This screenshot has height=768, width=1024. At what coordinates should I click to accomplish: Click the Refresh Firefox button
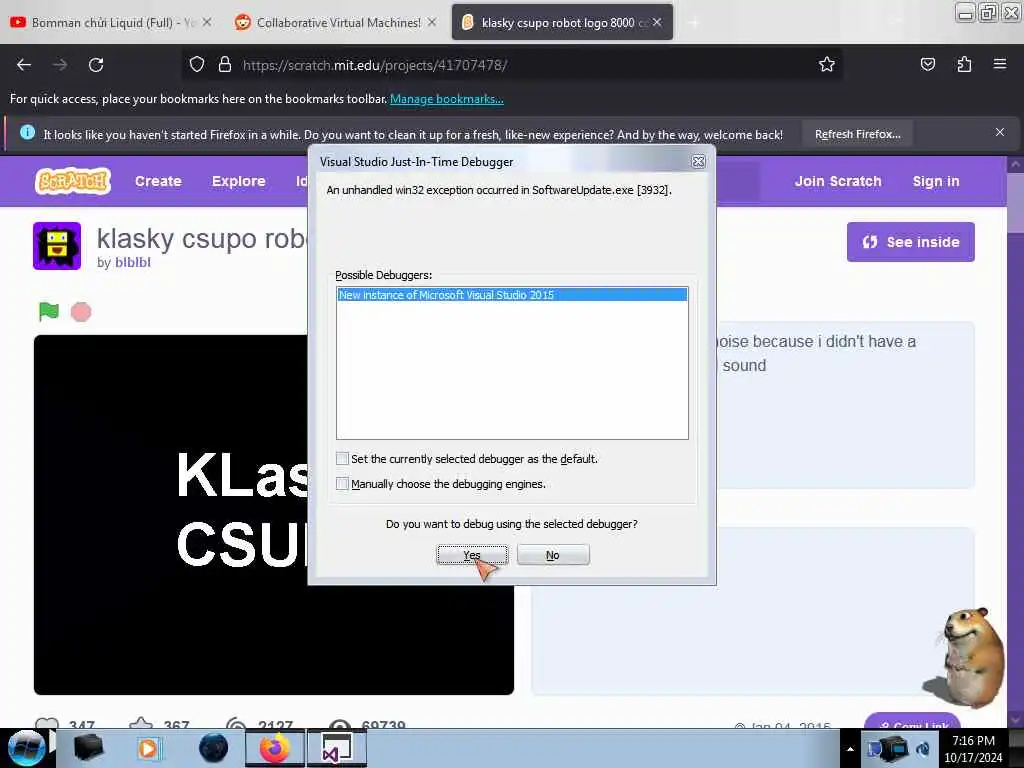click(857, 135)
